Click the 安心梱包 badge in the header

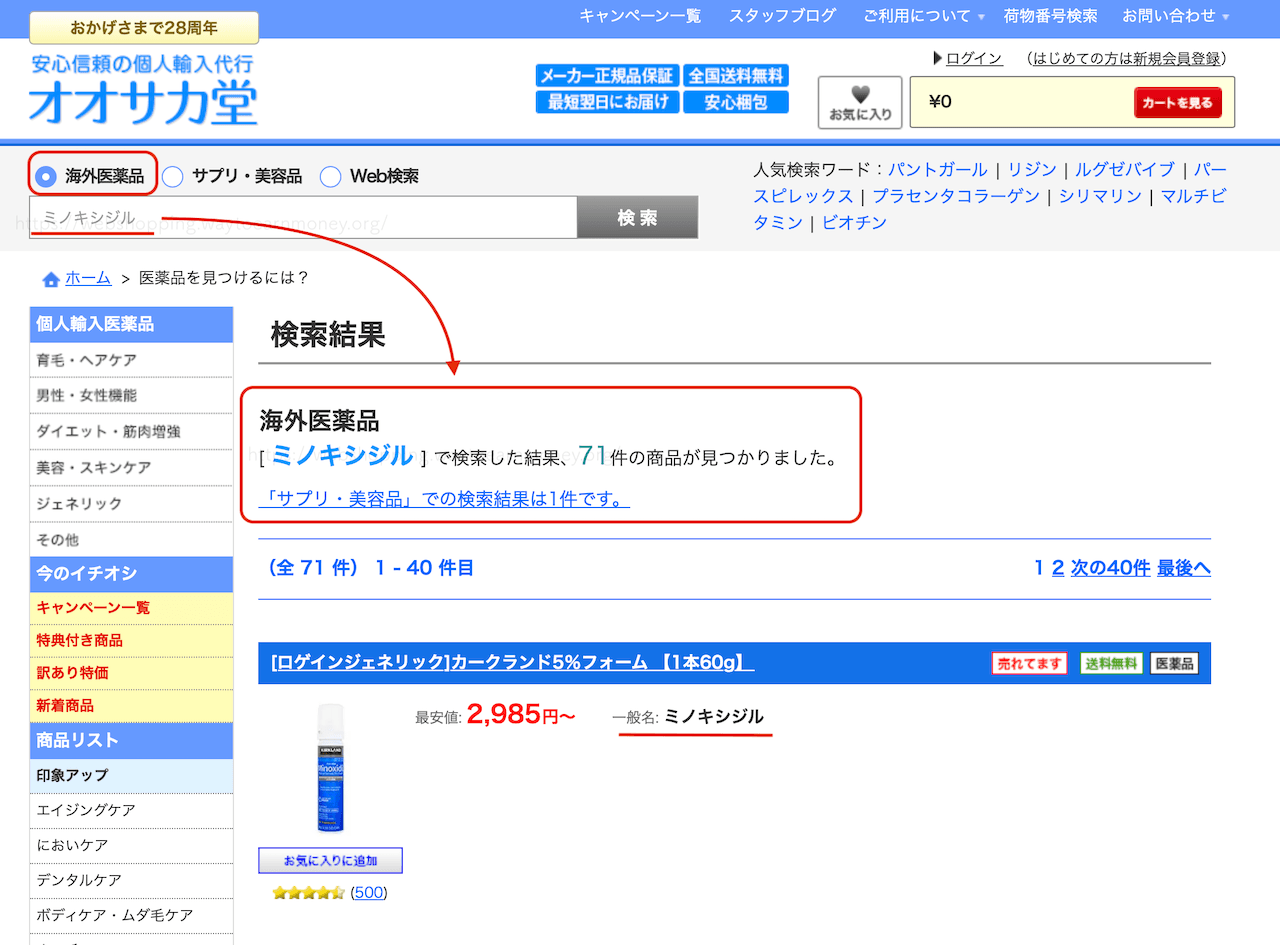736,104
